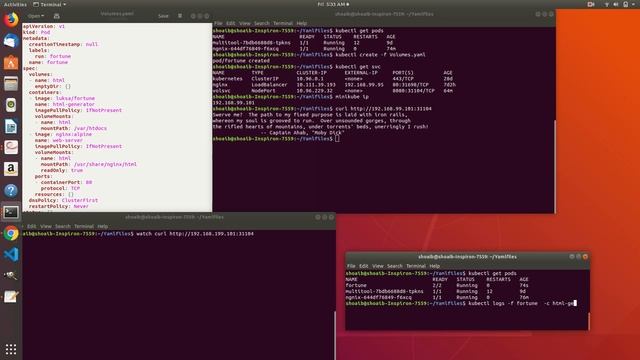The width and height of the screenshot is (640, 360).
Task: Launch Google Chrome from the dock
Action: 11,233
